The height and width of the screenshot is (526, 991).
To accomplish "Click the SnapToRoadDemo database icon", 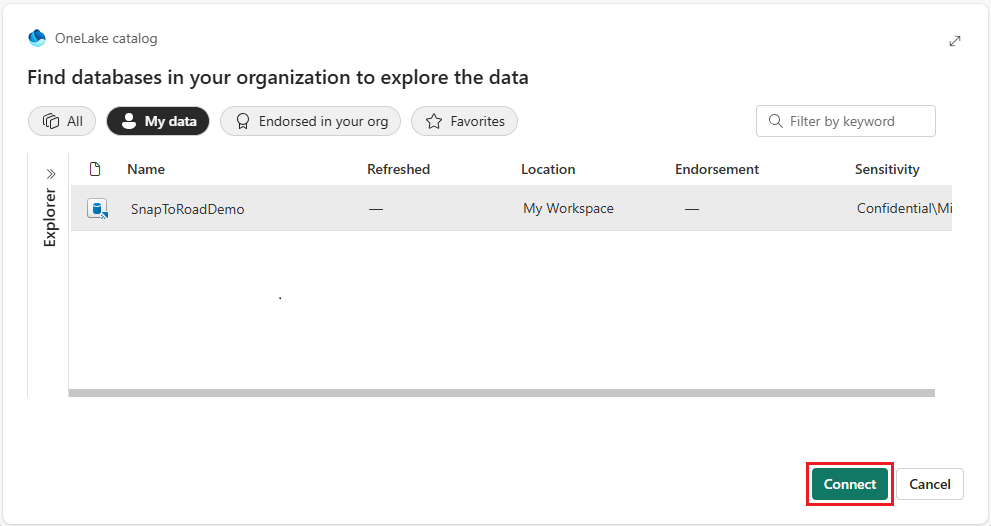I will (x=97, y=209).
